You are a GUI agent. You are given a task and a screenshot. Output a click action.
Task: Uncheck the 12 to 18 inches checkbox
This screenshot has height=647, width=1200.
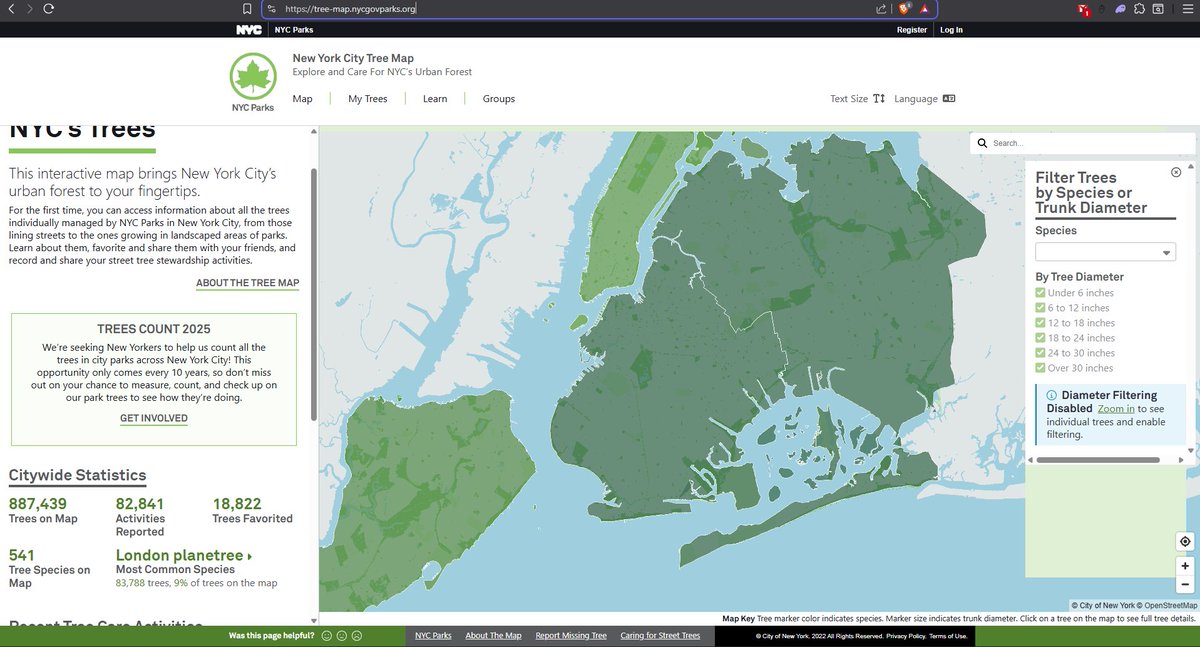point(1040,323)
